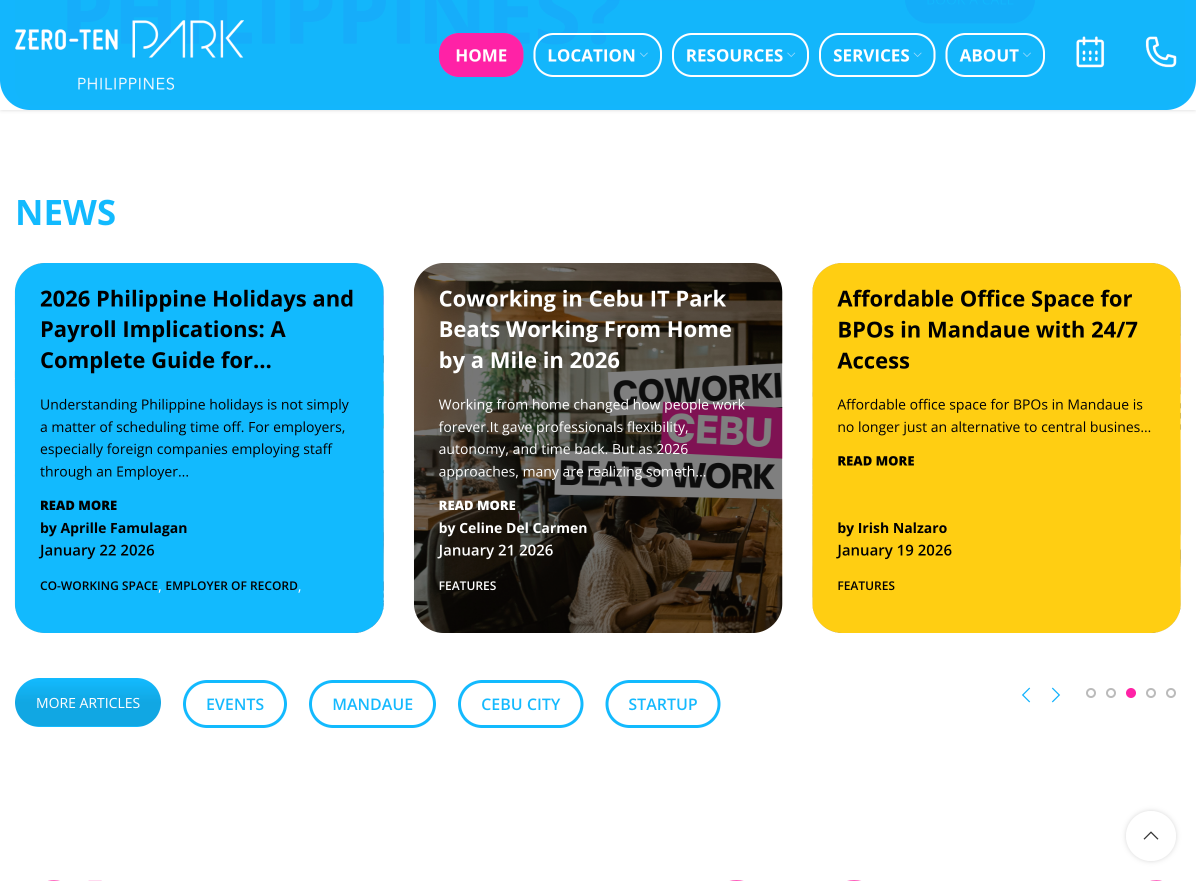
Task: Select the last carousel pagination dot
Action: coord(1171,693)
